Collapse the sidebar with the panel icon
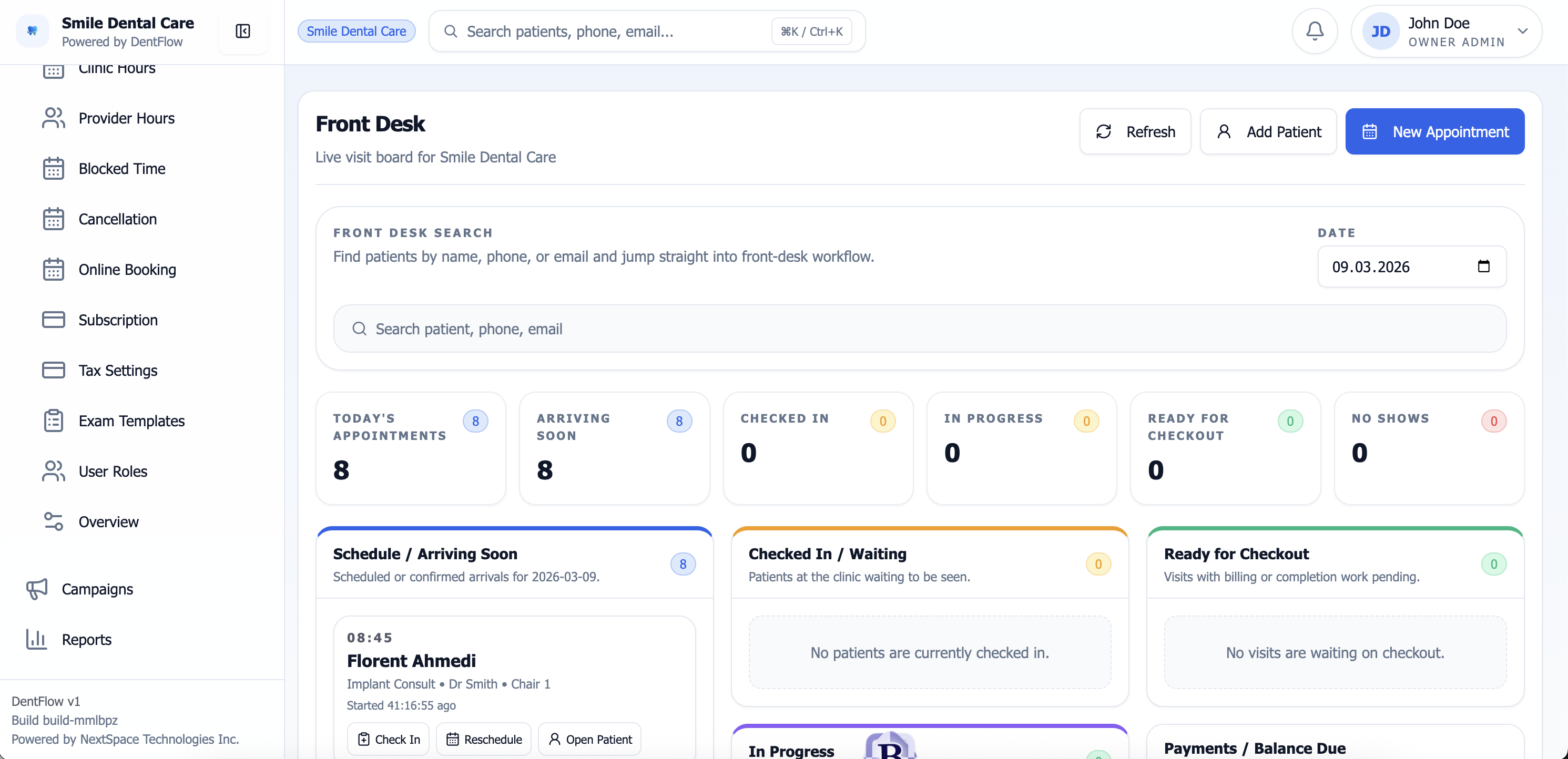Viewport: 1568px width, 759px height. click(242, 31)
